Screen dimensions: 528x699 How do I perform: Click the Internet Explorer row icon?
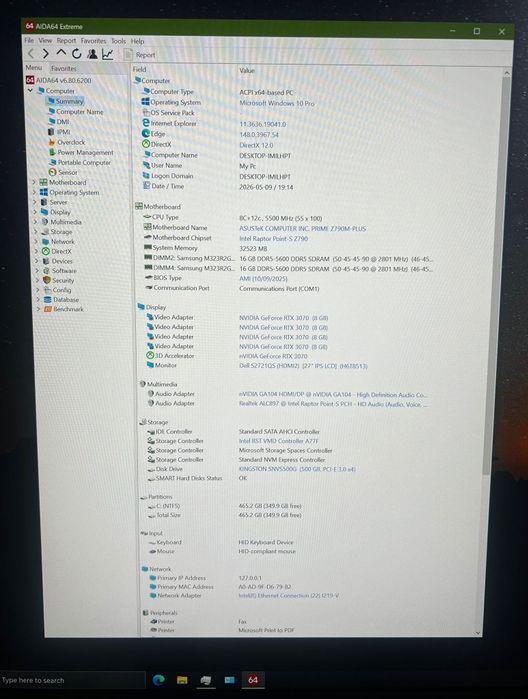[145, 123]
